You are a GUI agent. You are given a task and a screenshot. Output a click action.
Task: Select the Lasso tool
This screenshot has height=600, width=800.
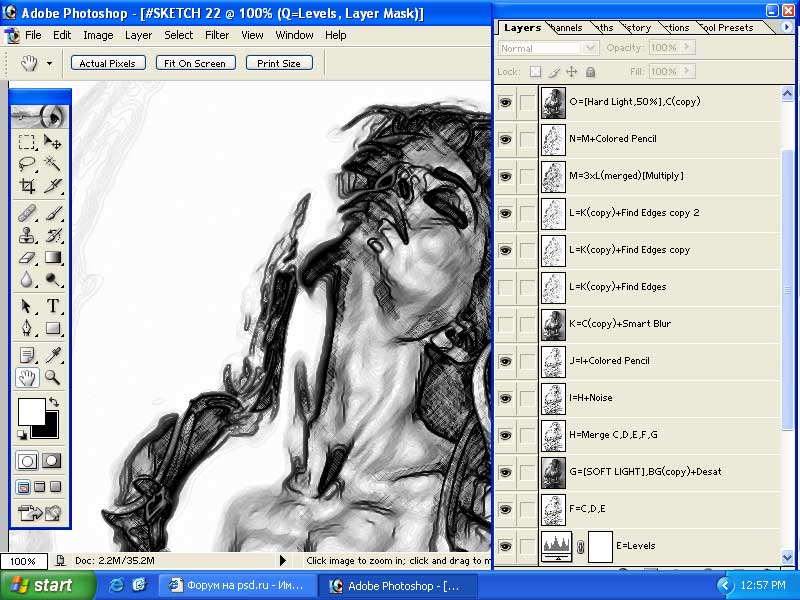pos(27,164)
